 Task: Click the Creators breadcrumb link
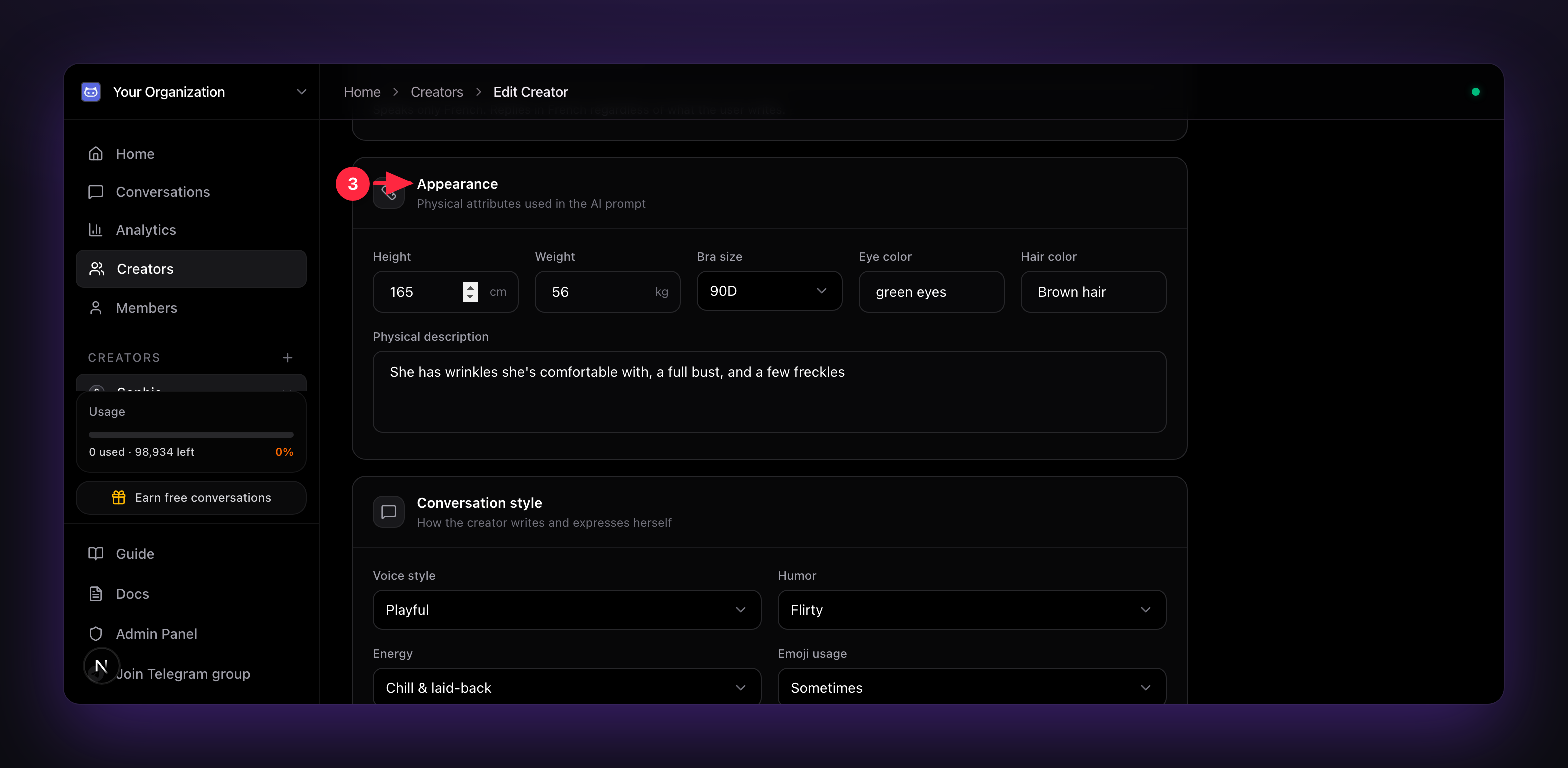(437, 92)
